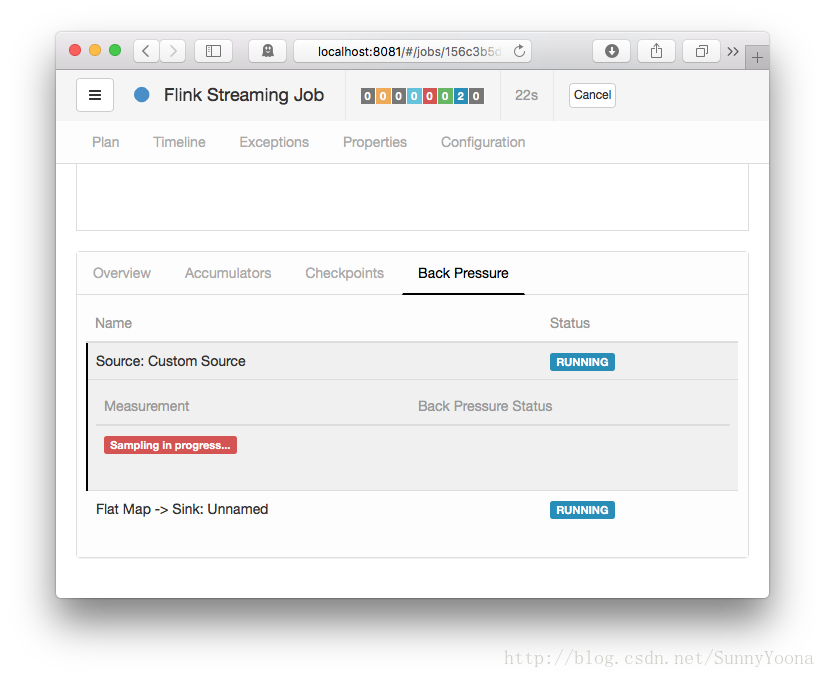Reload the page with refresh icon
The image size is (825, 678).
coord(519,51)
